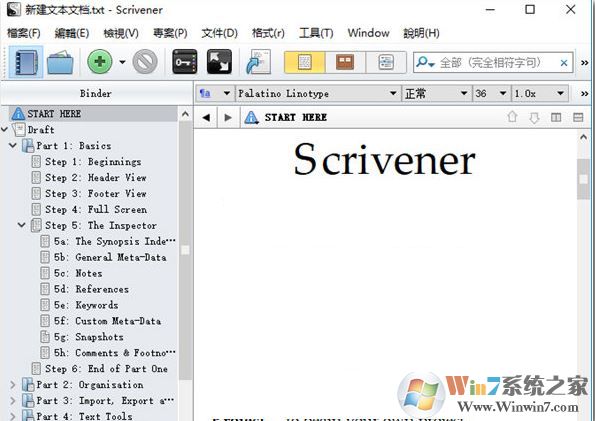Select Step 3: Footer View document
The image size is (595, 421).
coord(96,194)
